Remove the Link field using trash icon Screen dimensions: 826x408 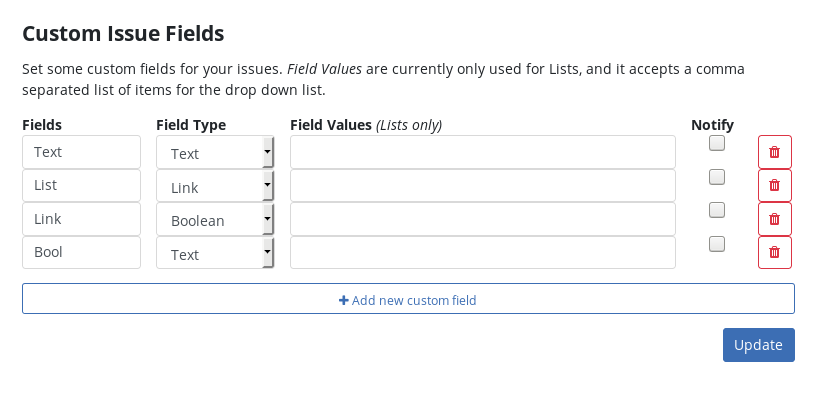774,219
